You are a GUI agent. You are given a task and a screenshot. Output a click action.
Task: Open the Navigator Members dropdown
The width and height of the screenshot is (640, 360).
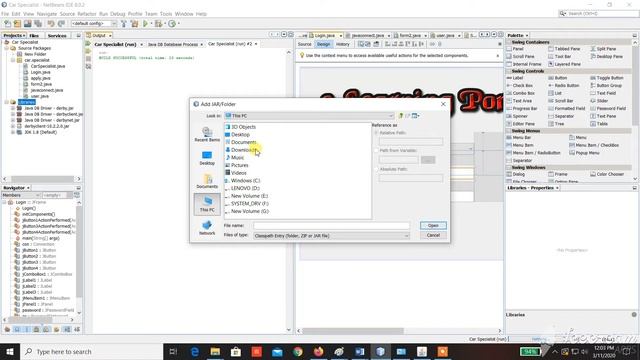coord(21,196)
